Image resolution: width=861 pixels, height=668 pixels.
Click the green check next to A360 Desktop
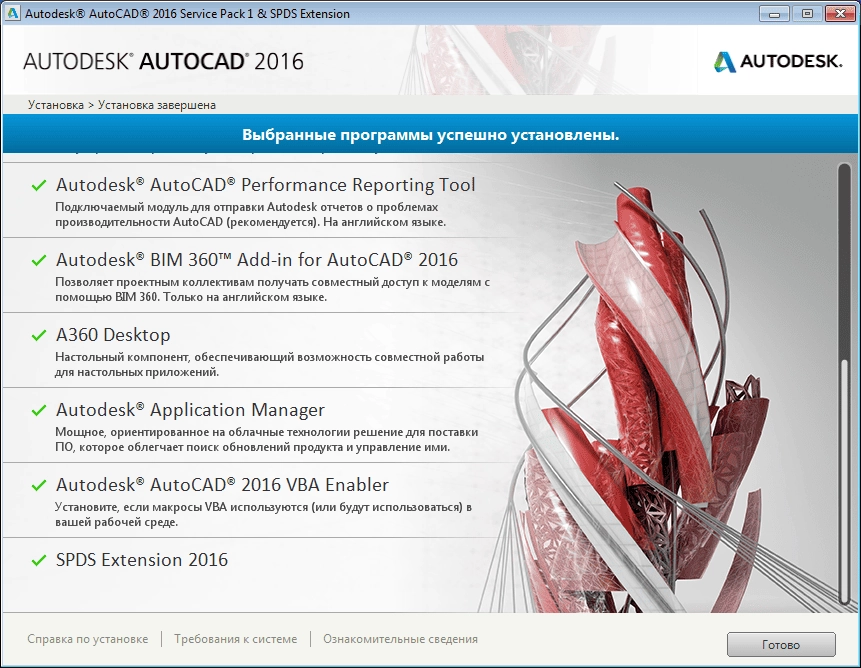39,335
